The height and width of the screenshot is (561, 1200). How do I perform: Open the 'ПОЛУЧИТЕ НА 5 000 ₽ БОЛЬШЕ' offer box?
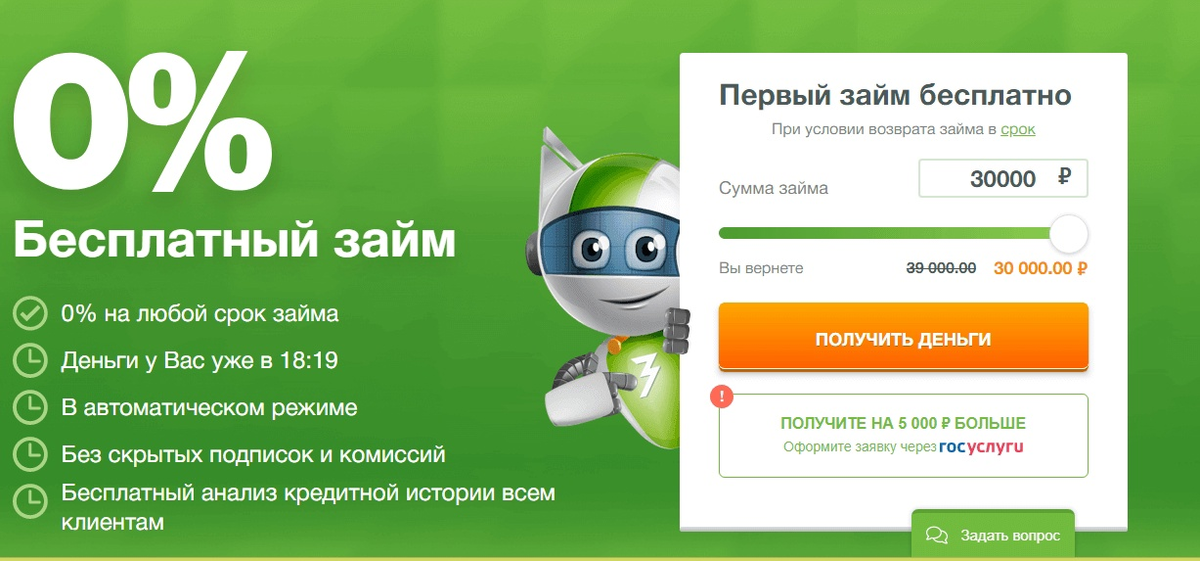pyautogui.click(x=903, y=435)
